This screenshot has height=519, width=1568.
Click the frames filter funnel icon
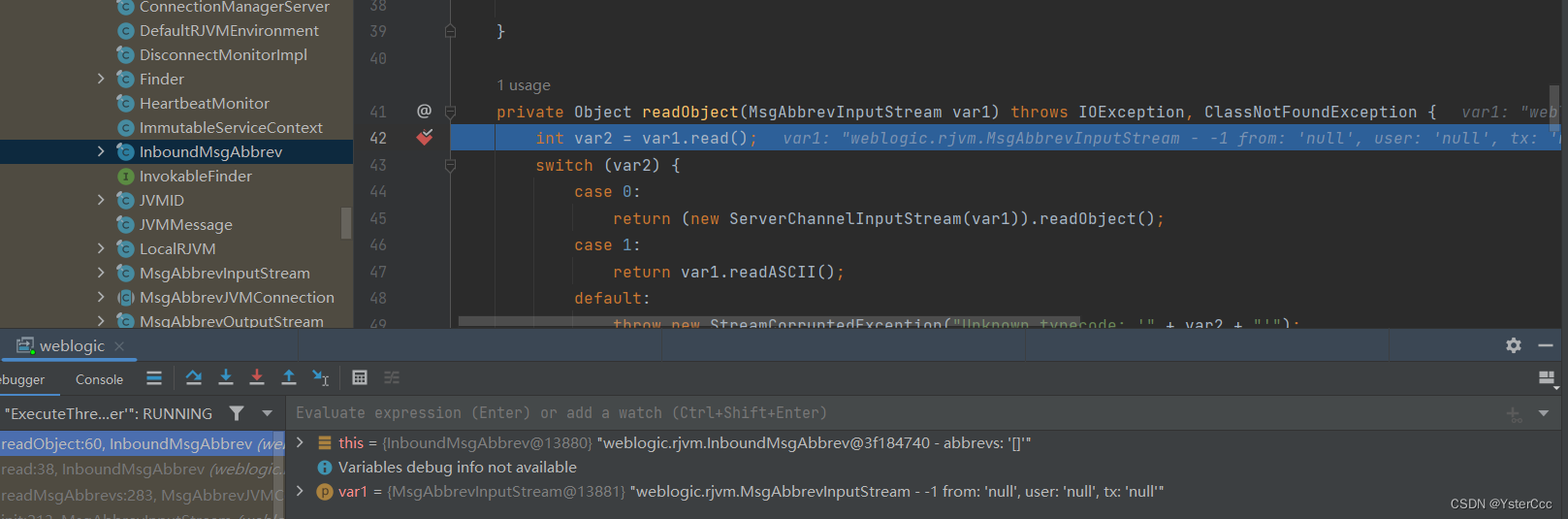pyautogui.click(x=237, y=413)
